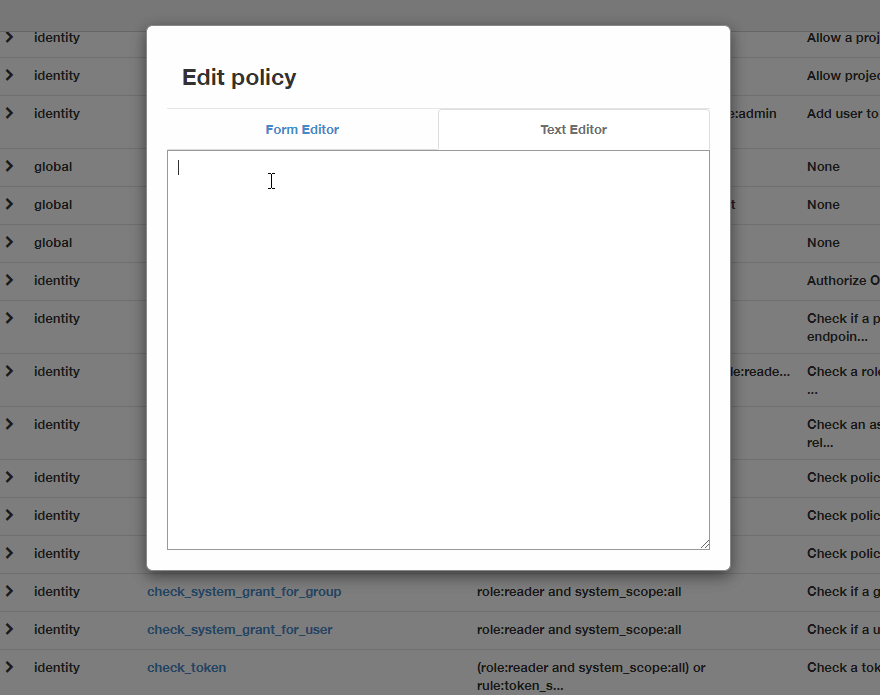Expand the second global row chevron

pyautogui.click(x=9, y=204)
